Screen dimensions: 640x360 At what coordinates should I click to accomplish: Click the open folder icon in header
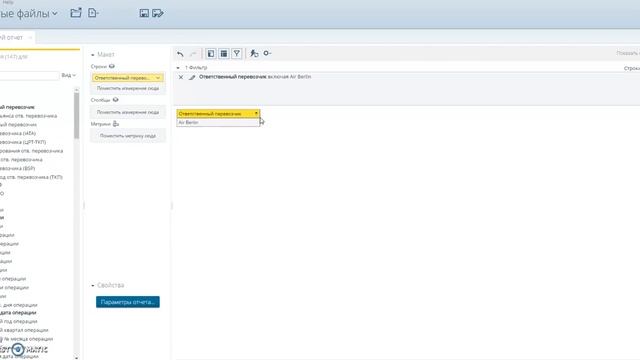coord(76,13)
